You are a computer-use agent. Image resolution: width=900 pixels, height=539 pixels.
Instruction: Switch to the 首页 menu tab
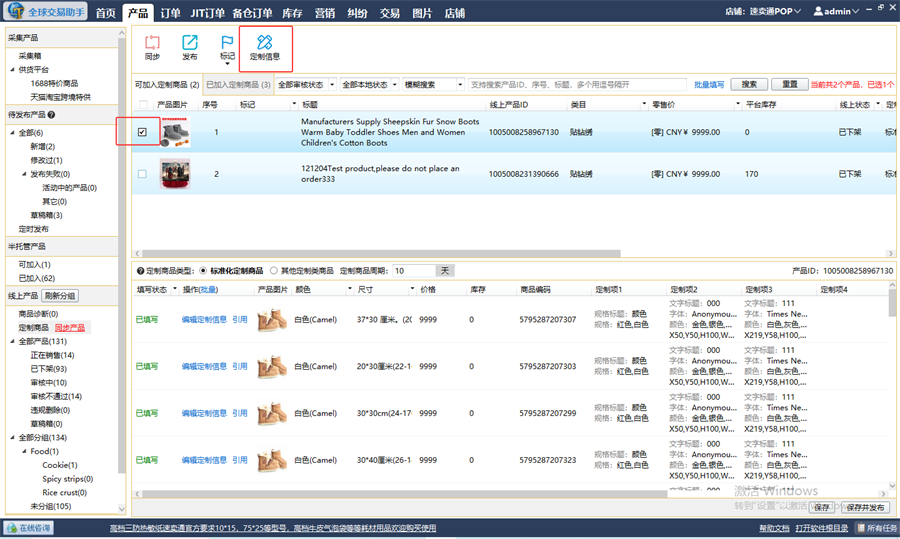(106, 13)
